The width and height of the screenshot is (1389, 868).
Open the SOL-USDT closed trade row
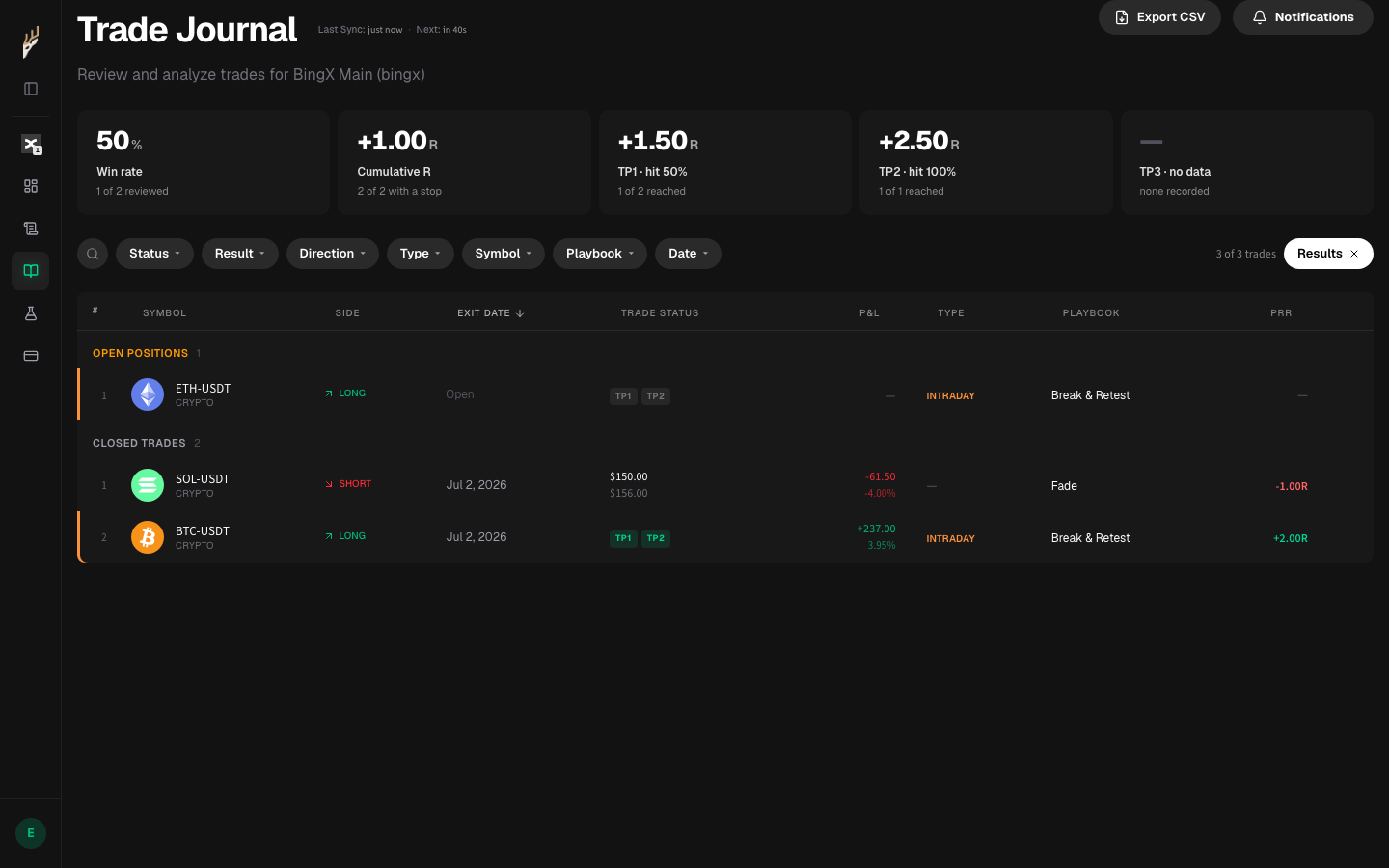coord(725,485)
